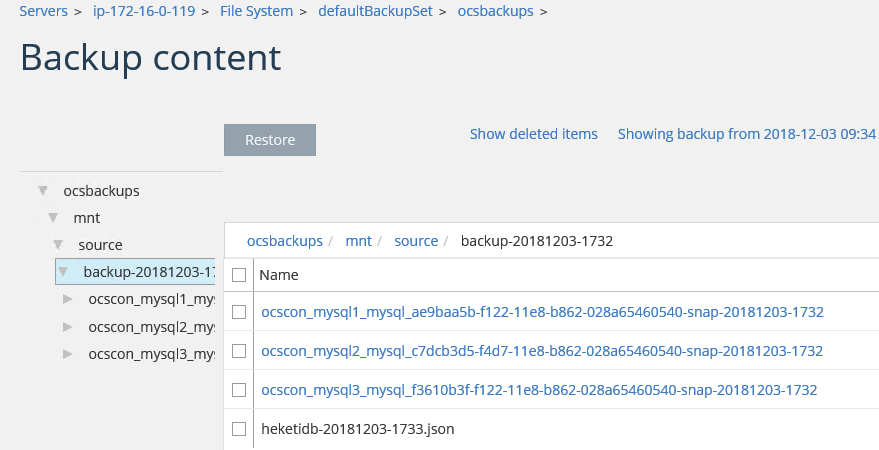Expand the ocscon_mysql2 tree node
This screenshot has width=879, height=450.
click(x=68, y=326)
